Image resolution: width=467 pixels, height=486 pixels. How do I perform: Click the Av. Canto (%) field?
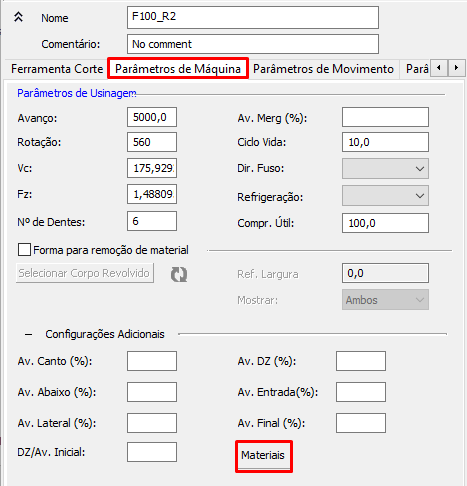point(152,361)
